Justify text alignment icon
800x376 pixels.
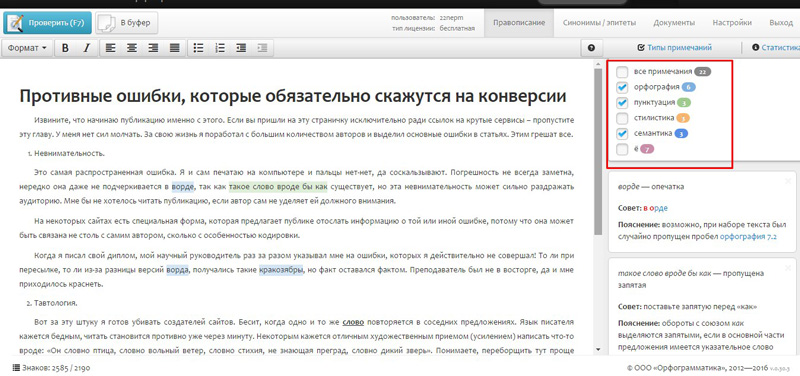coord(174,48)
